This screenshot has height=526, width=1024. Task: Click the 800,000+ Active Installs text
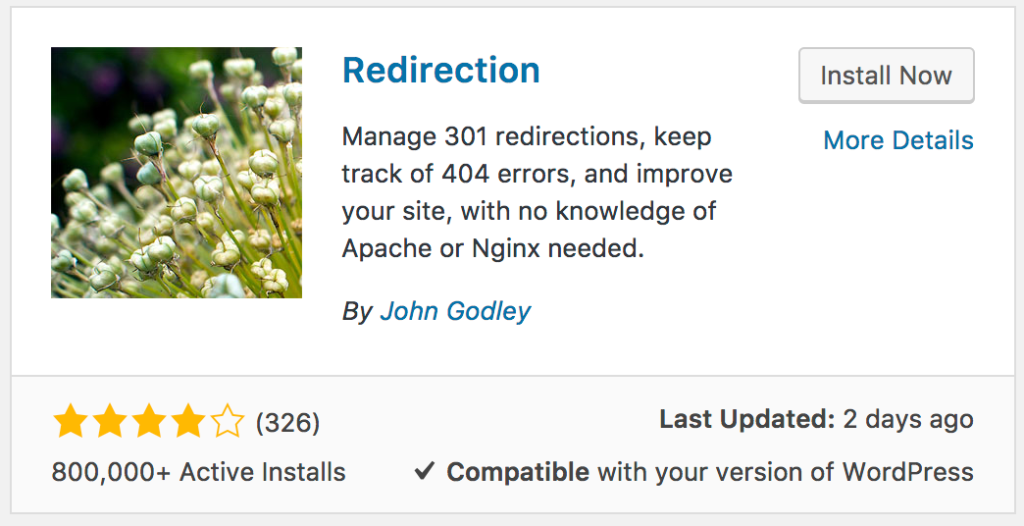pos(198,472)
